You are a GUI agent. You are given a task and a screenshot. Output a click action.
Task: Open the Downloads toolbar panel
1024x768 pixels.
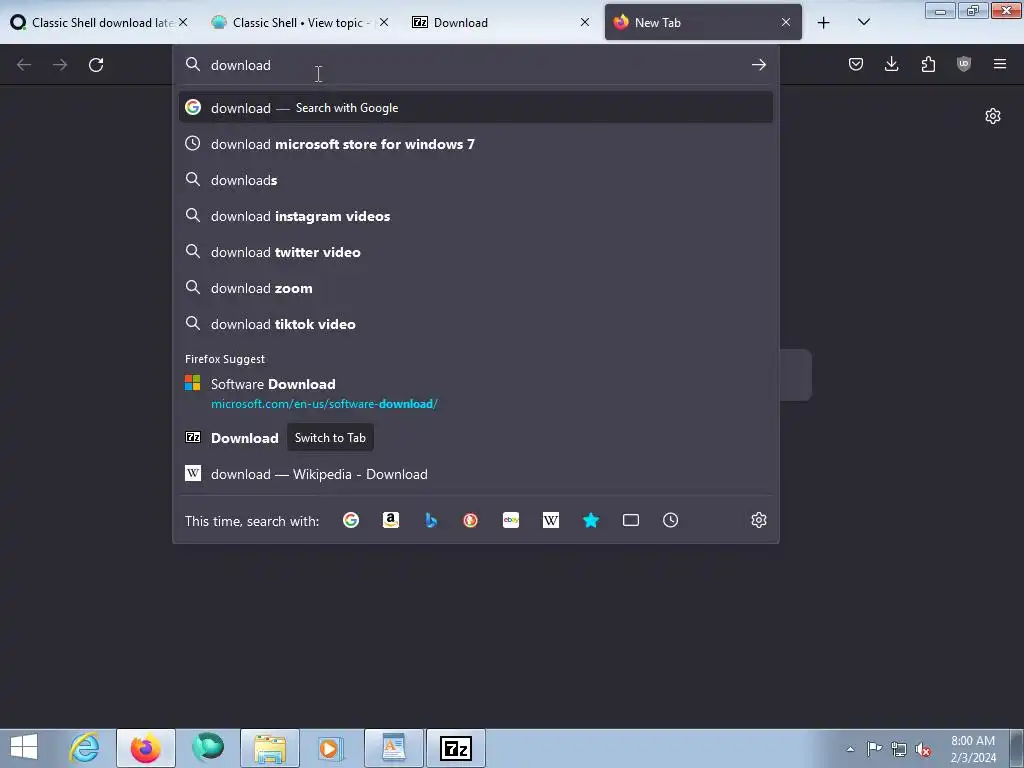tap(891, 64)
